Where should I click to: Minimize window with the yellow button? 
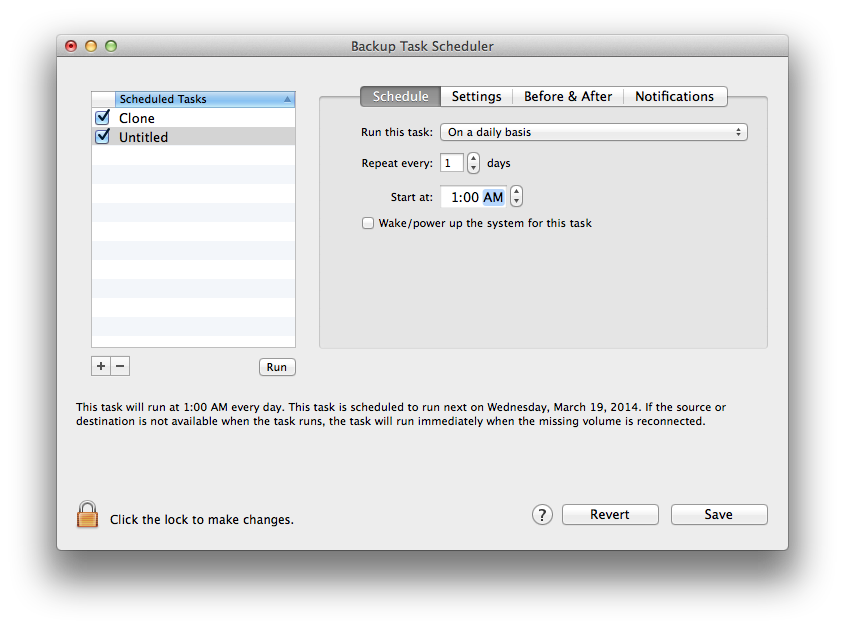pos(91,46)
